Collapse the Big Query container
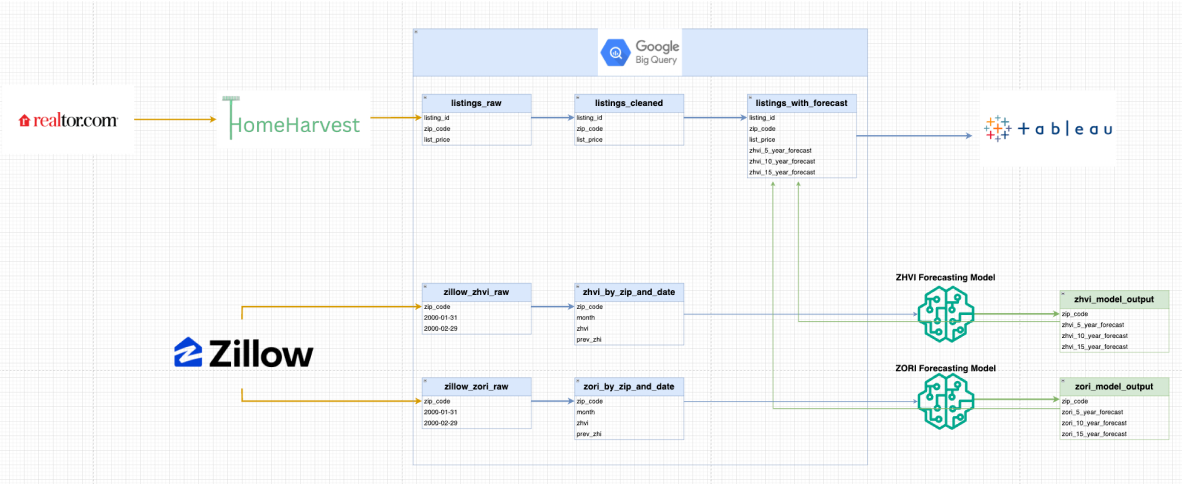This screenshot has height=484, width=1182. [x=416, y=32]
